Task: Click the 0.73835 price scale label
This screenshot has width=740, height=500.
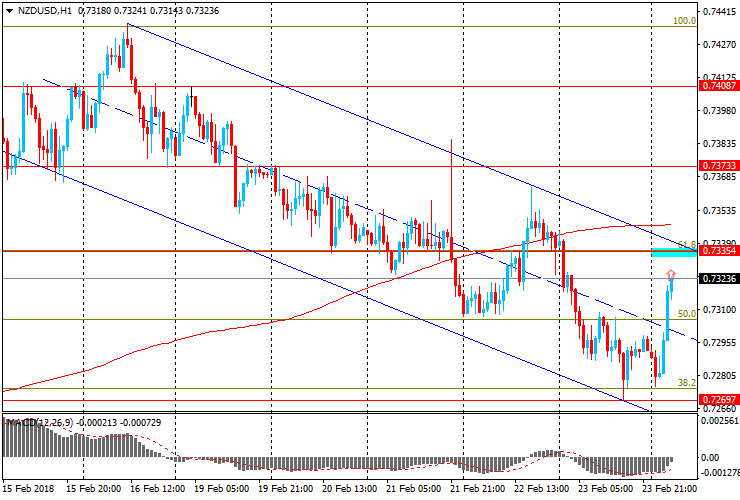Action: tap(720, 144)
